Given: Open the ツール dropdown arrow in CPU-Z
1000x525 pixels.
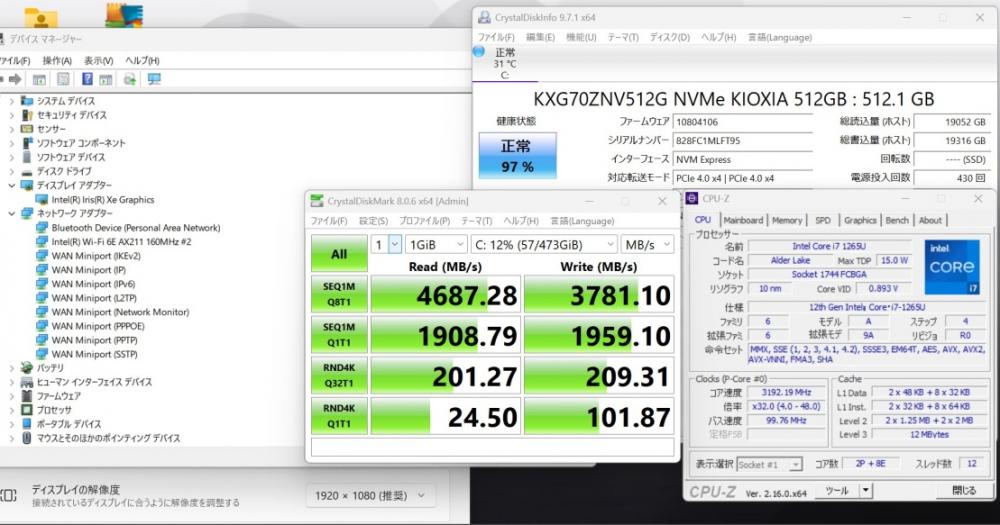Looking at the screenshot, I should (865, 491).
